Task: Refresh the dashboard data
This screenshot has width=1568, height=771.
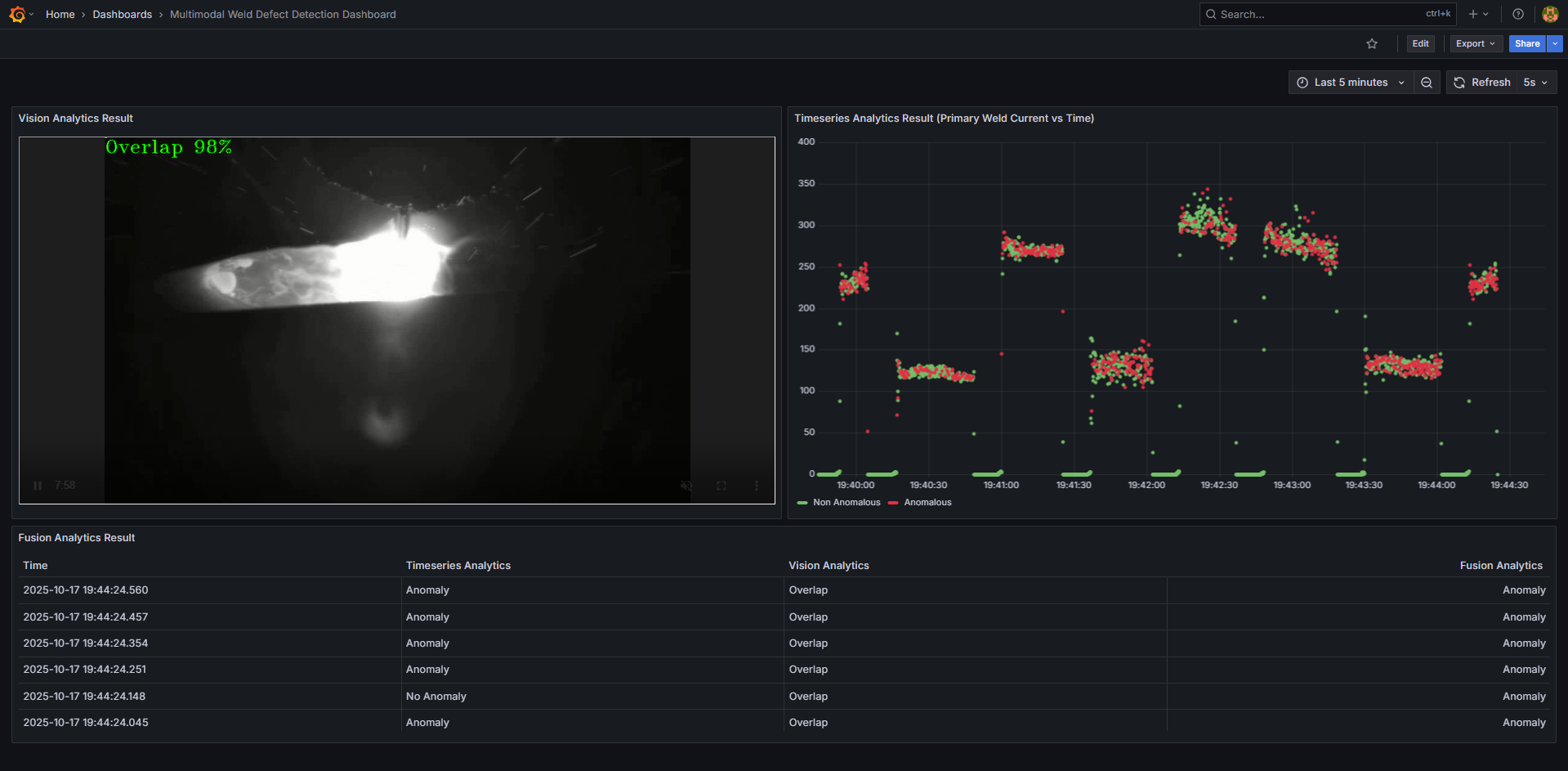Action: coord(1481,82)
